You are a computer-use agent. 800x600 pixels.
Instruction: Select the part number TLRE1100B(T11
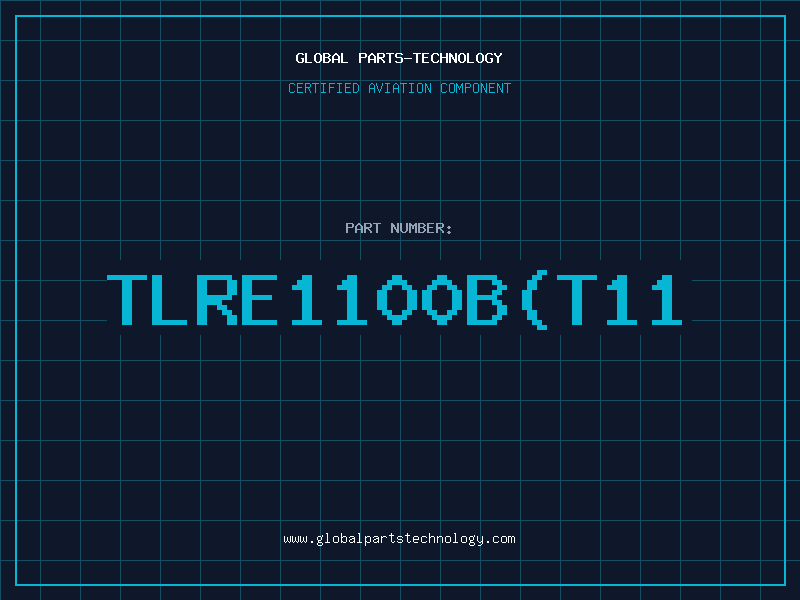(x=394, y=301)
